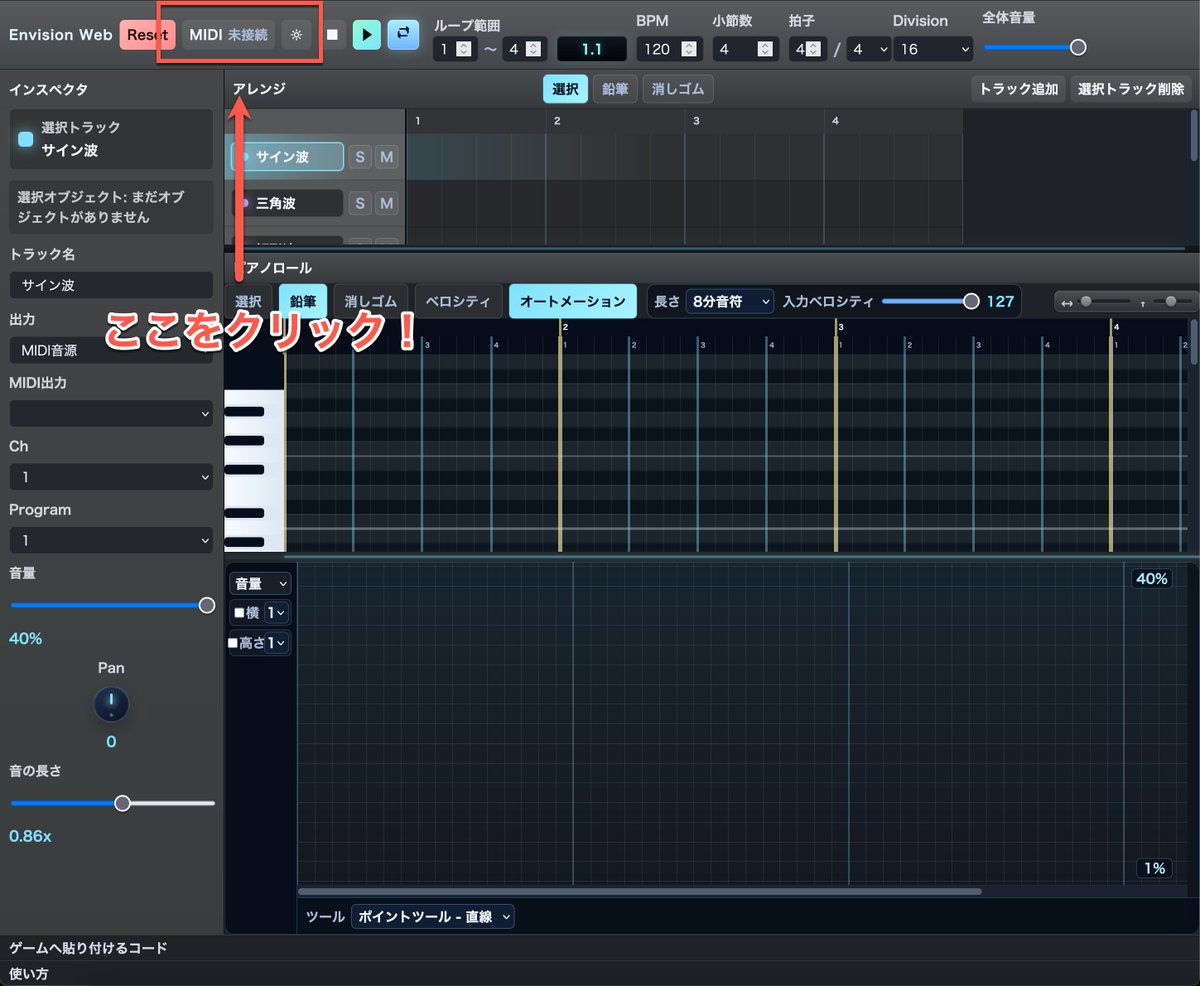Open the Ch channel dropdown

tap(111, 477)
